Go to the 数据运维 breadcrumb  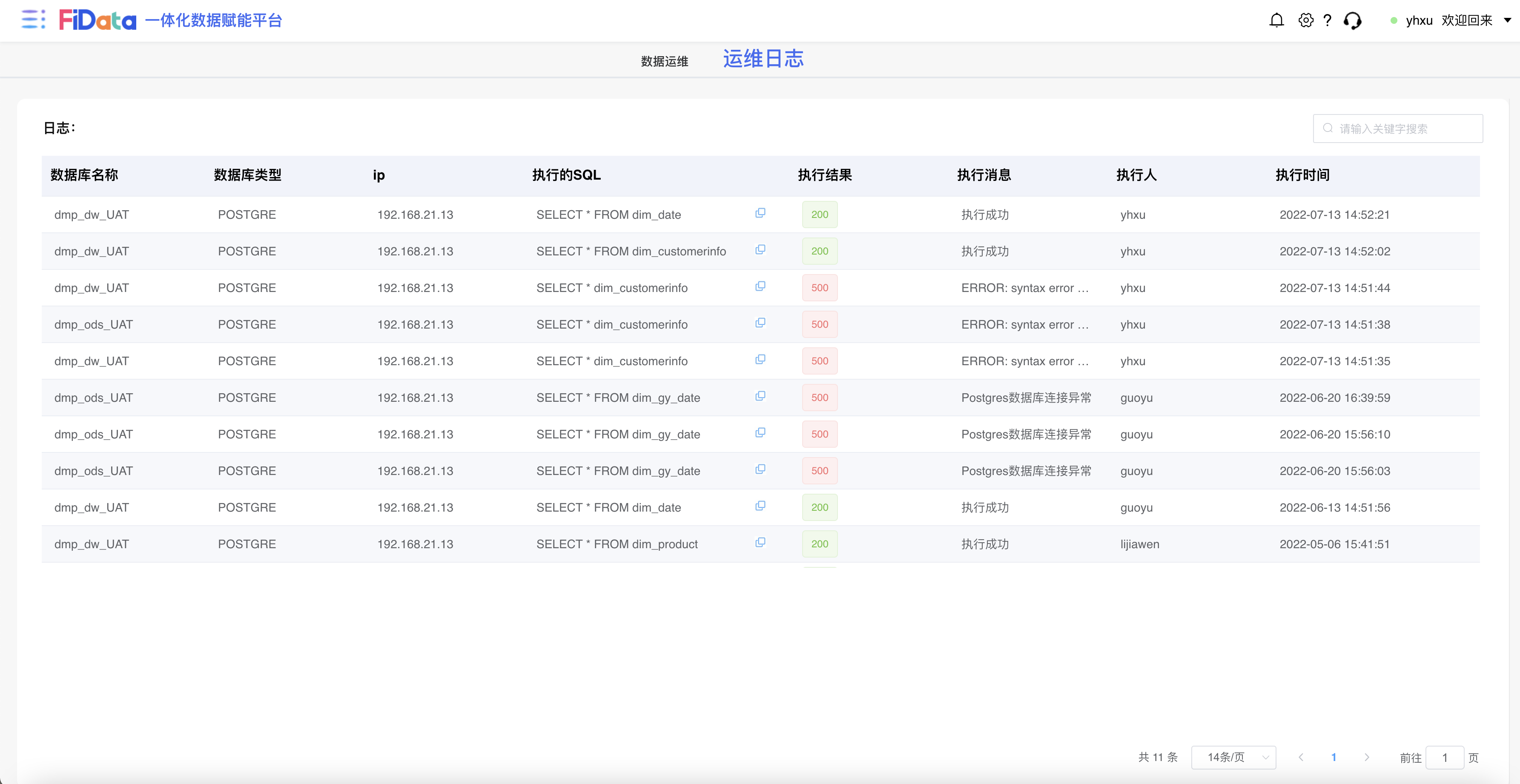[664, 61]
